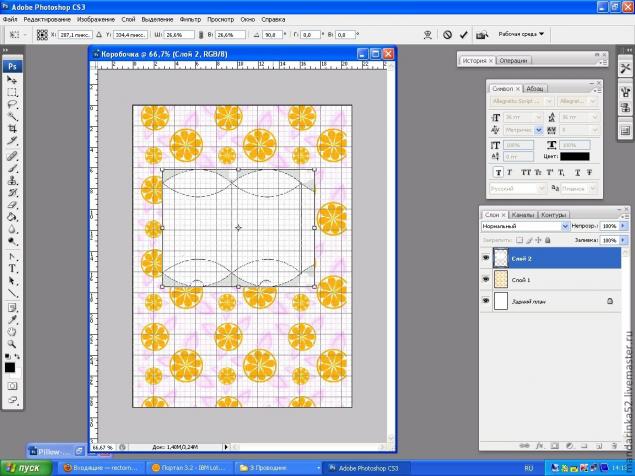Cancel the transform in options bar
The width and height of the screenshot is (635, 476).
(447, 35)
